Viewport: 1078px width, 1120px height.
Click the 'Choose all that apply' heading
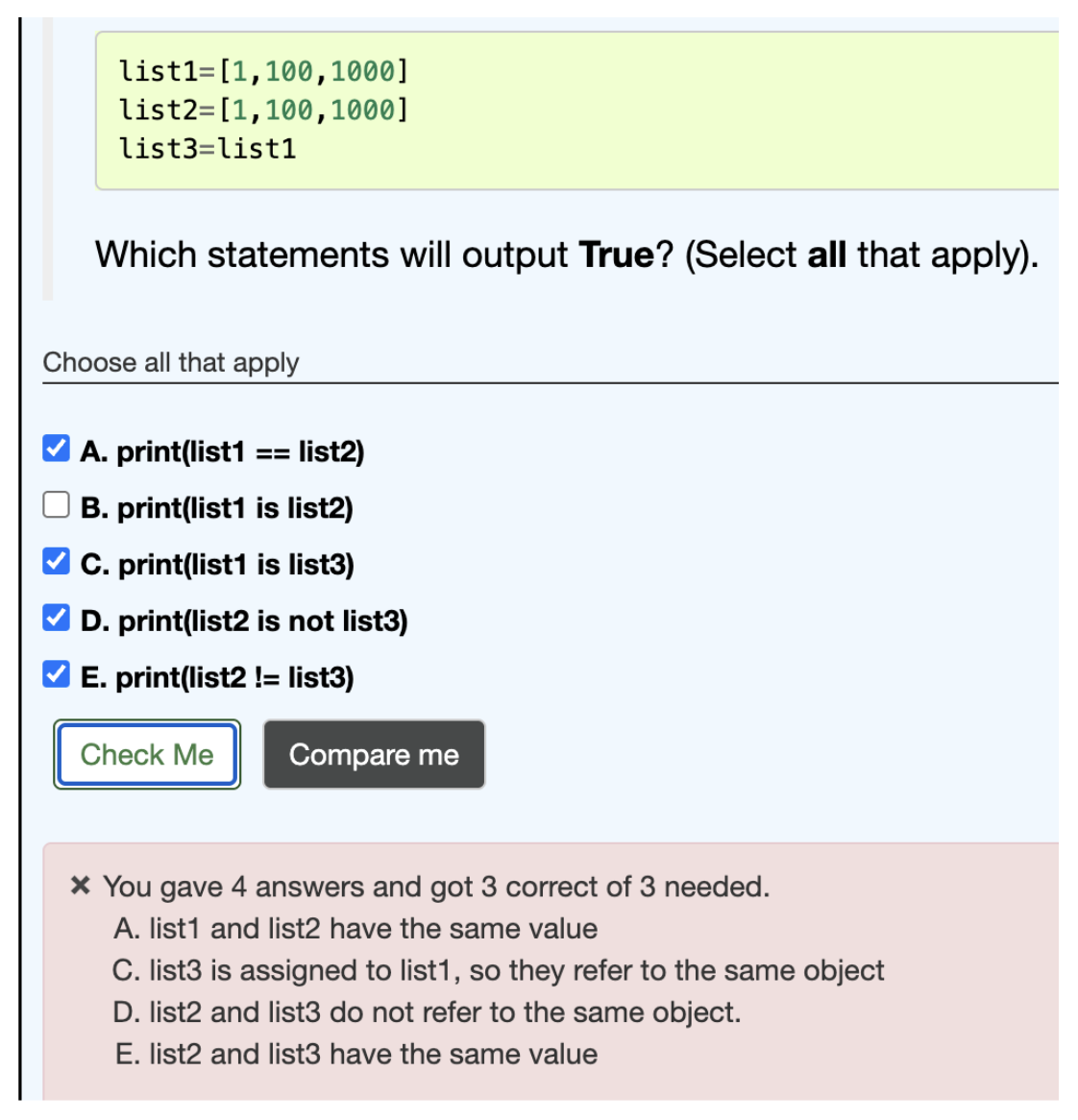tap(171, 363)
